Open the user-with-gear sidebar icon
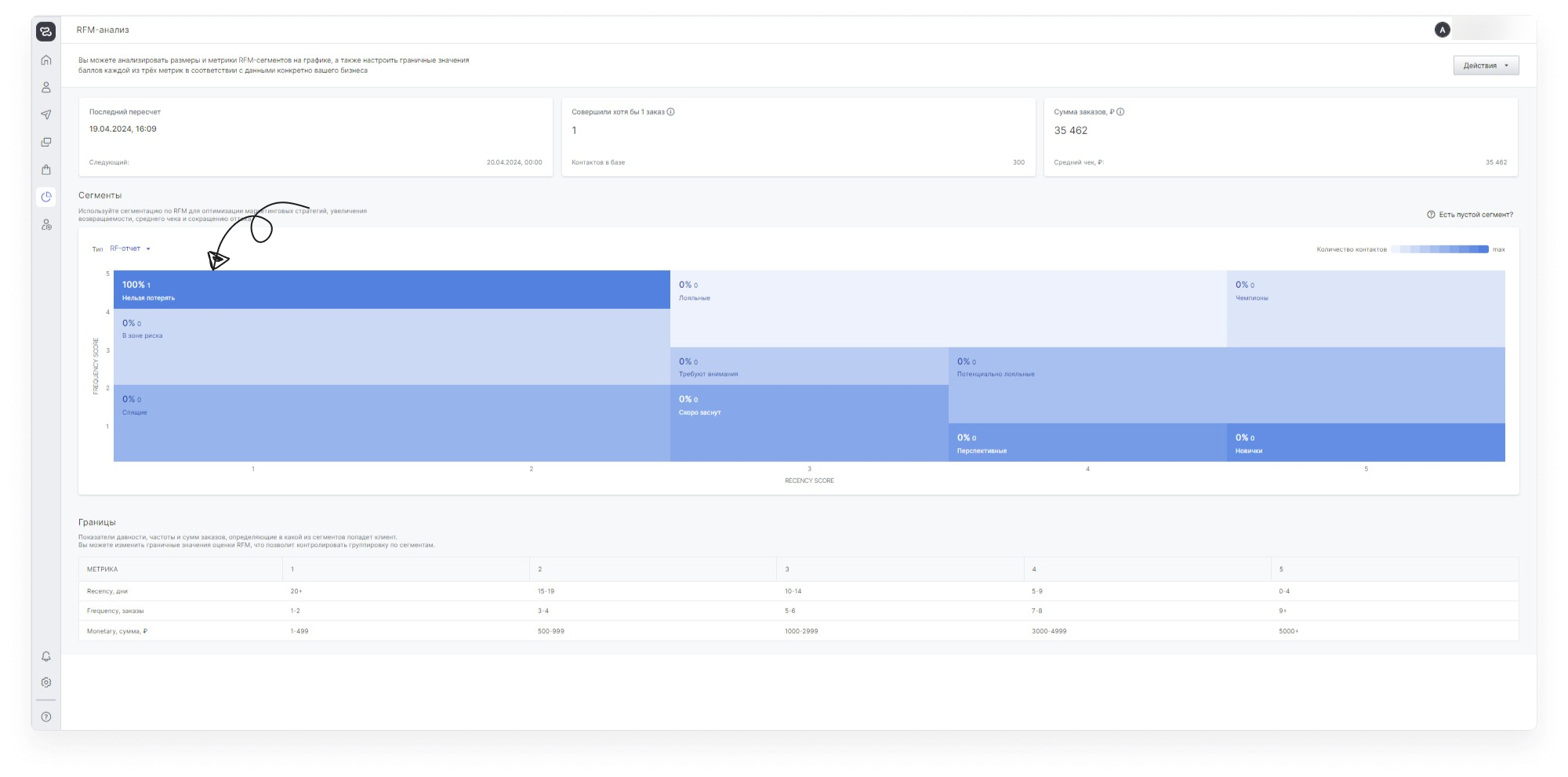Screen dimensions: 1568x777 pos(46,224)
